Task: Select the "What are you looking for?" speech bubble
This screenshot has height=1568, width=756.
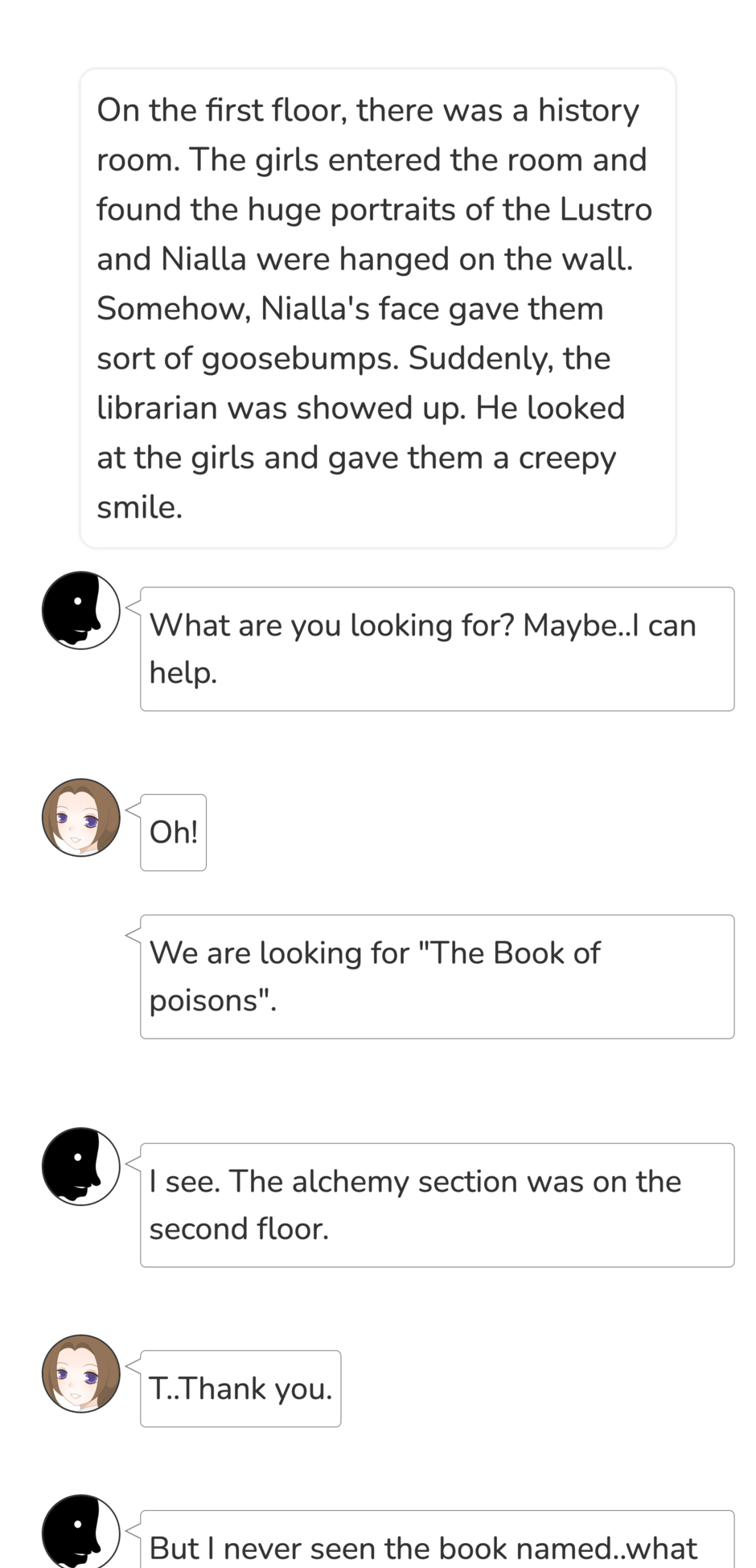Action: pyautogui.click(x=437, y=648)
